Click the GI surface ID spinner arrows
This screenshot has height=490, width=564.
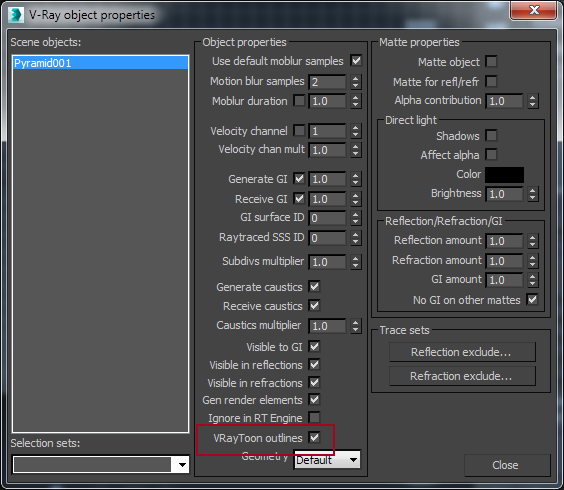point(355,218)
